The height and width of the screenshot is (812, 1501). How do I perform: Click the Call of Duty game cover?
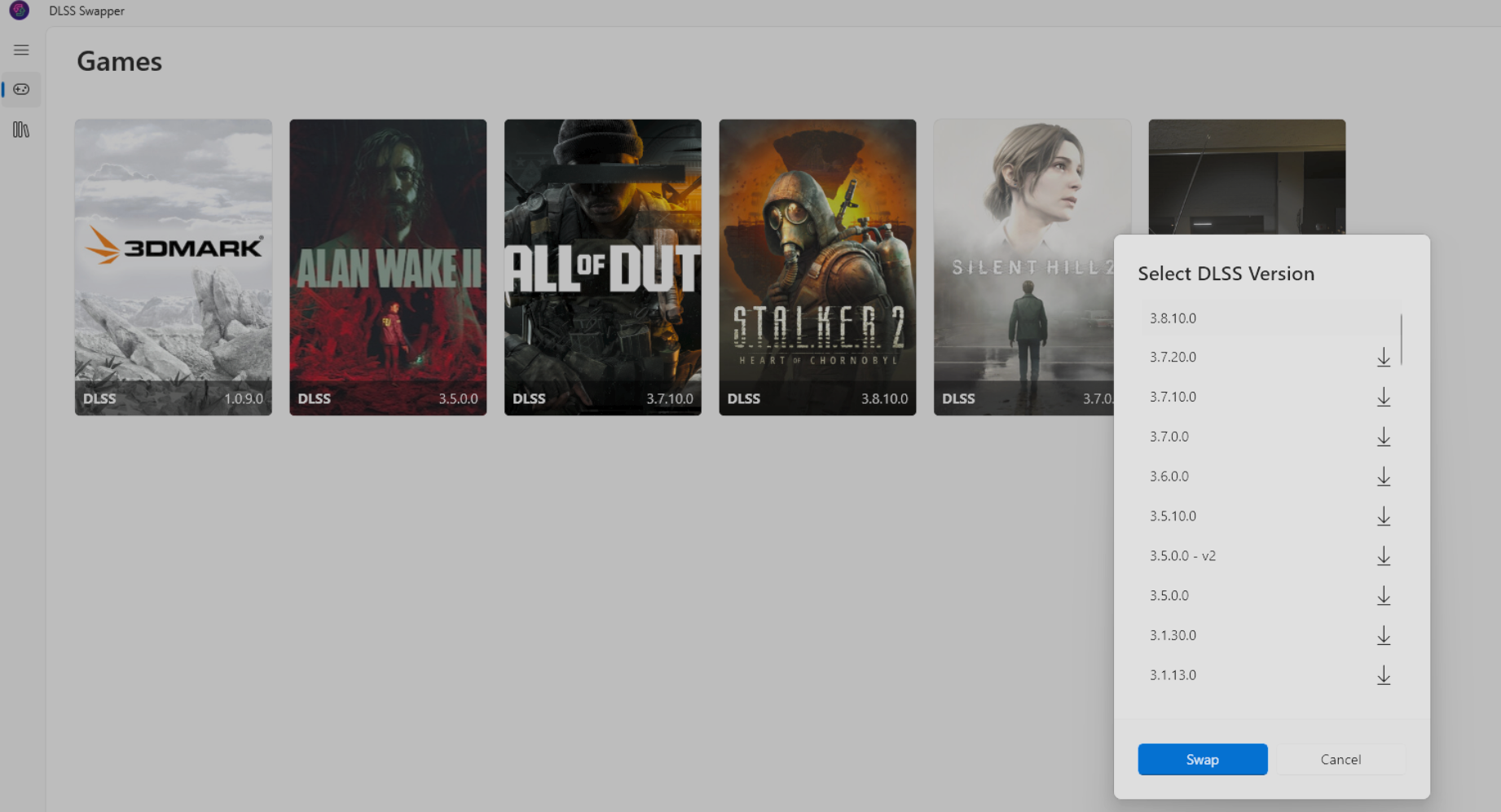click(603, 267)
